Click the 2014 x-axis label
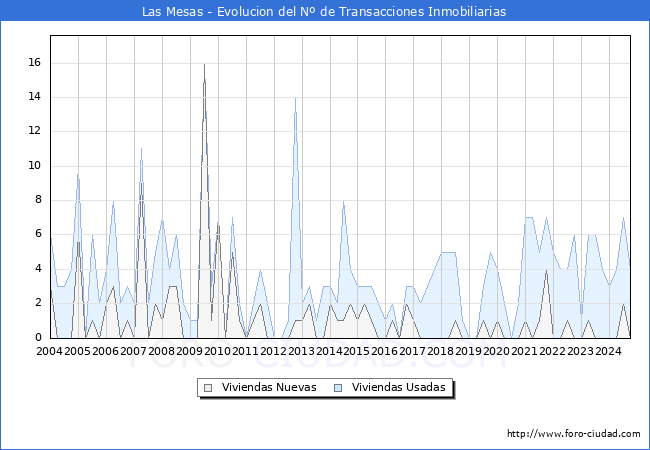Screen dimensions: 650x450 329,351
